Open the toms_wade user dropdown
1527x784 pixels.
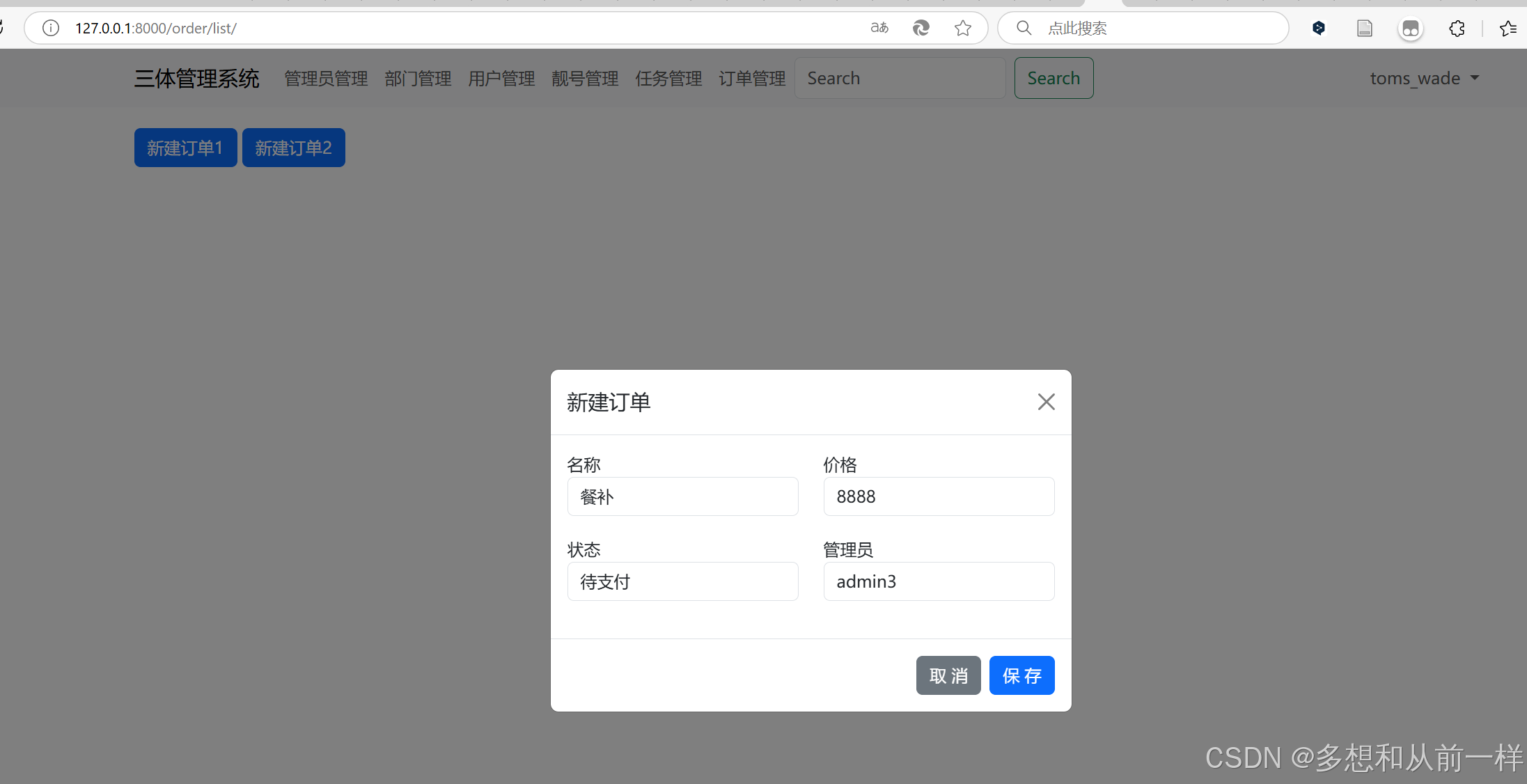click(1424, 78)
